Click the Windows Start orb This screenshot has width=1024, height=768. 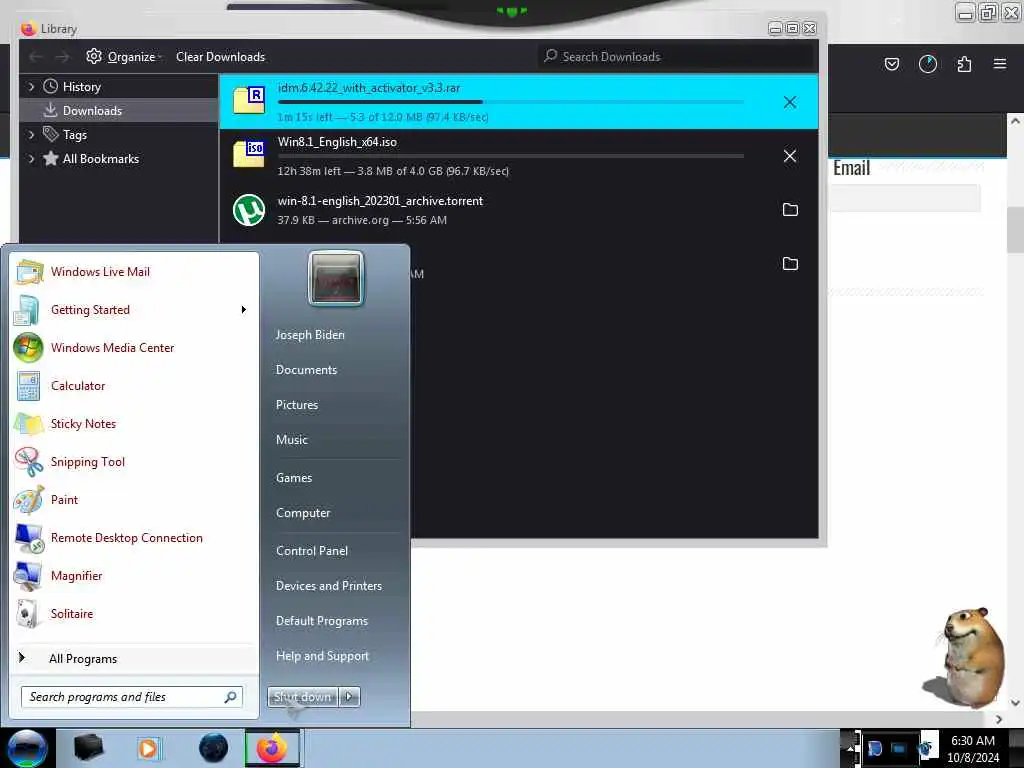27,748
